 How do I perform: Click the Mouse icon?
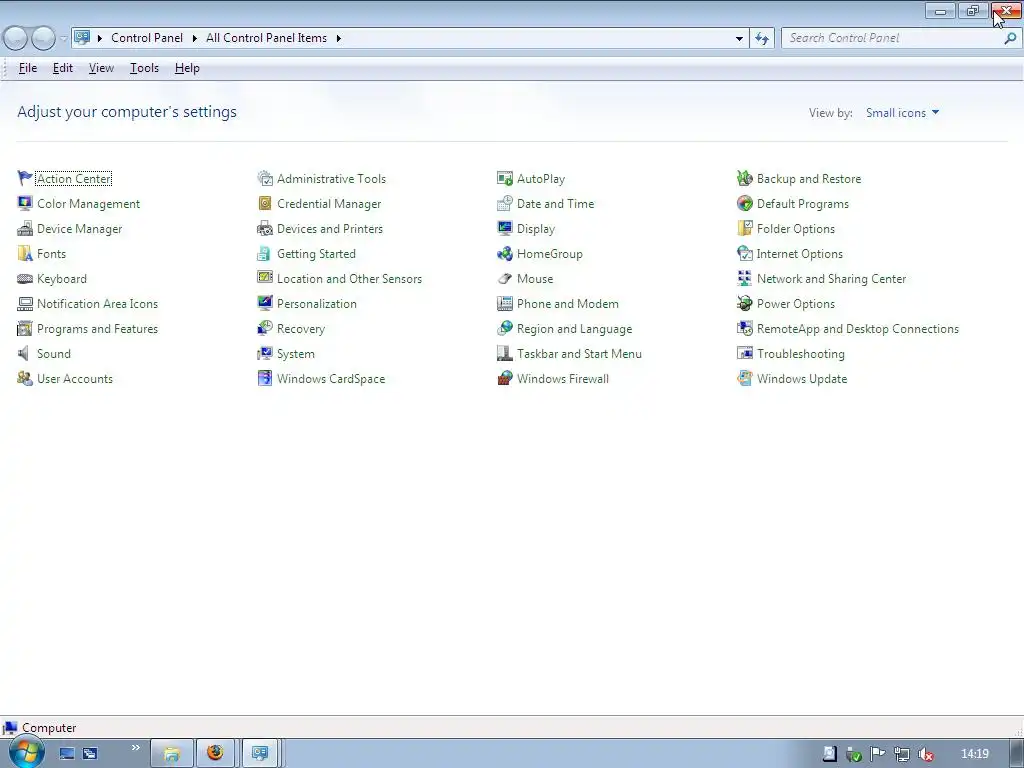coord(505,279)
